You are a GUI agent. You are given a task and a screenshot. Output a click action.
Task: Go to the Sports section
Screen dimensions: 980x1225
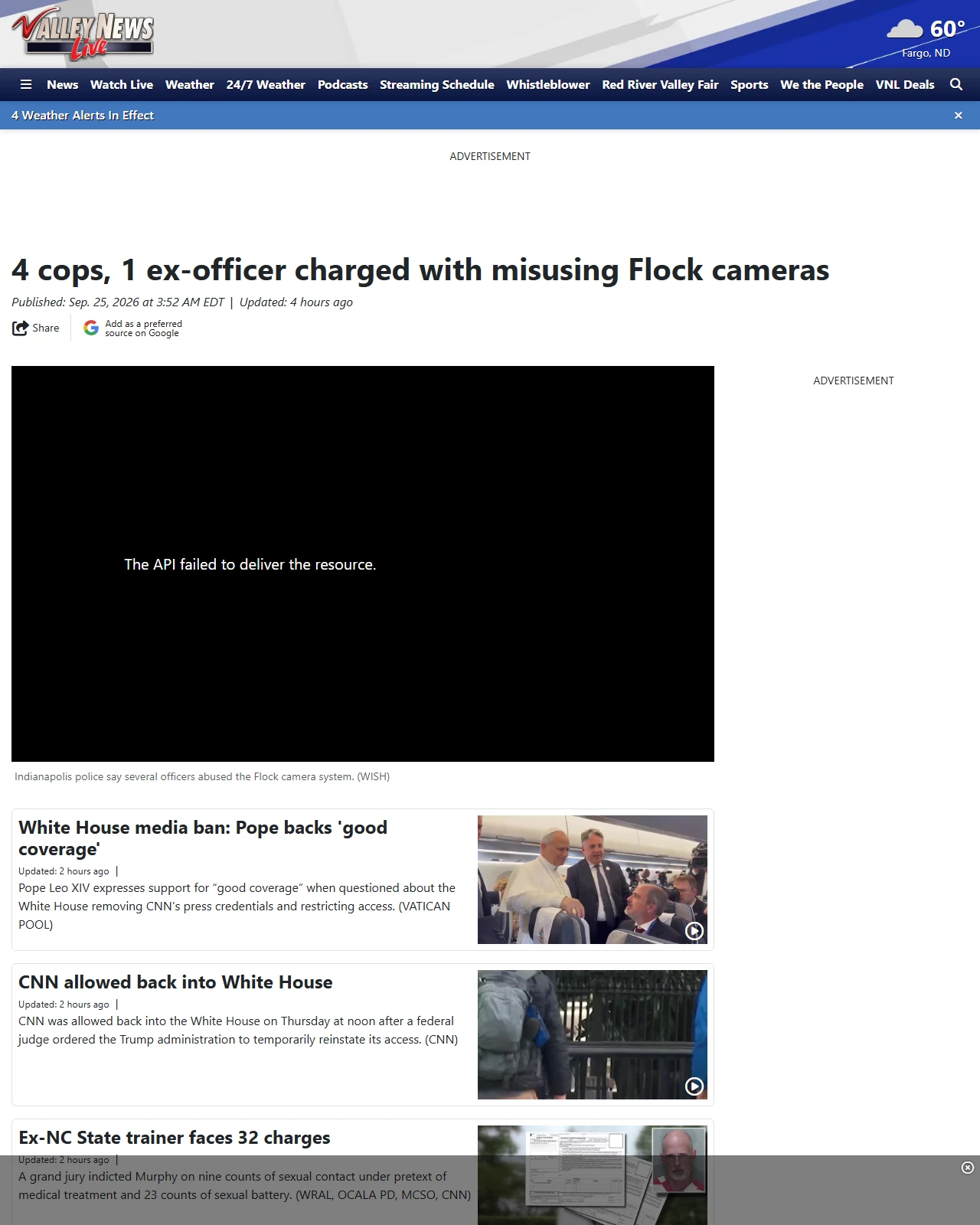tap(750, 85)
